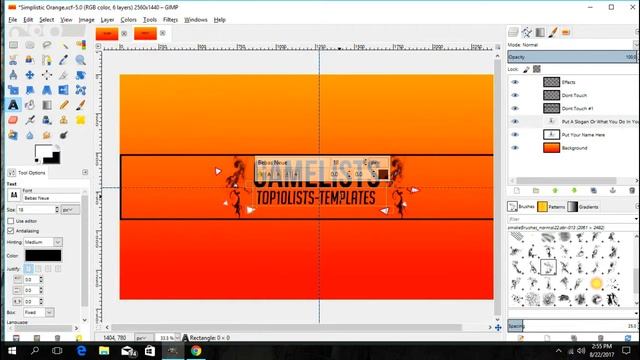Select the Clone stamp tool
This screenshot has width=640, height=360.
click(64, 120)
